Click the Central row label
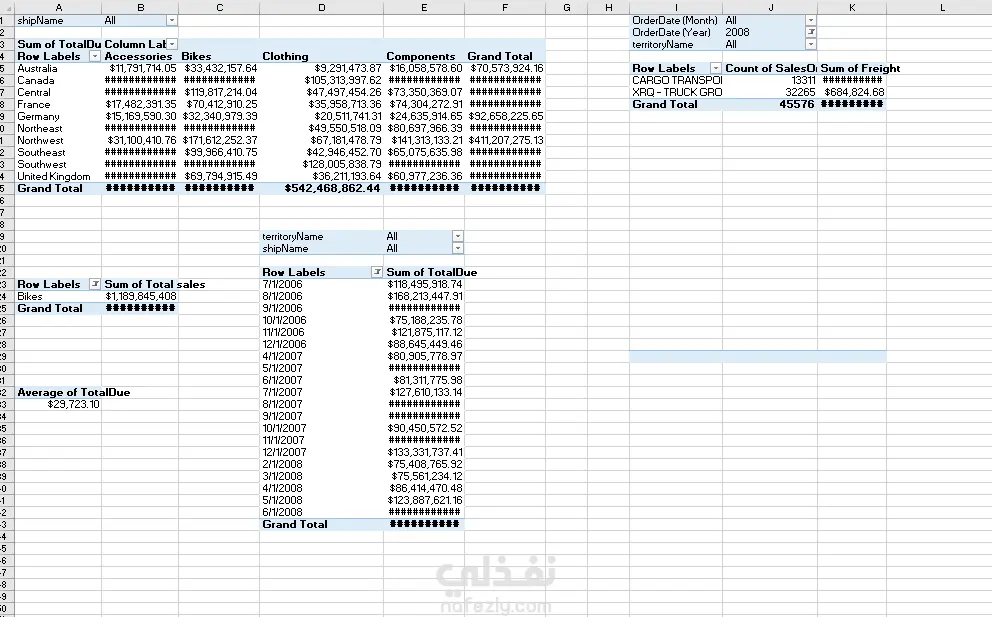992x617 pixels. click(x=34, y=92)
